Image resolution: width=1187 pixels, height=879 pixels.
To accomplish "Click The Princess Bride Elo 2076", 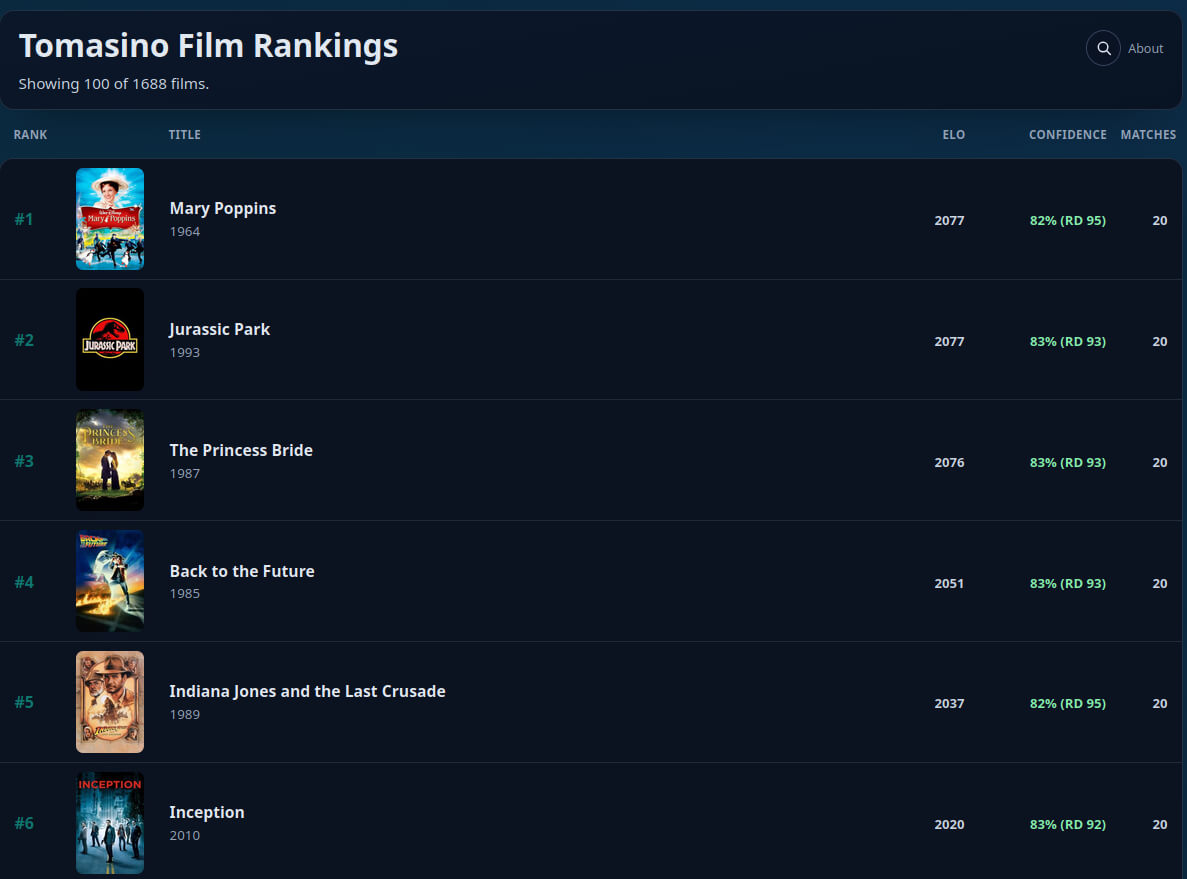I will click(949, 463).
